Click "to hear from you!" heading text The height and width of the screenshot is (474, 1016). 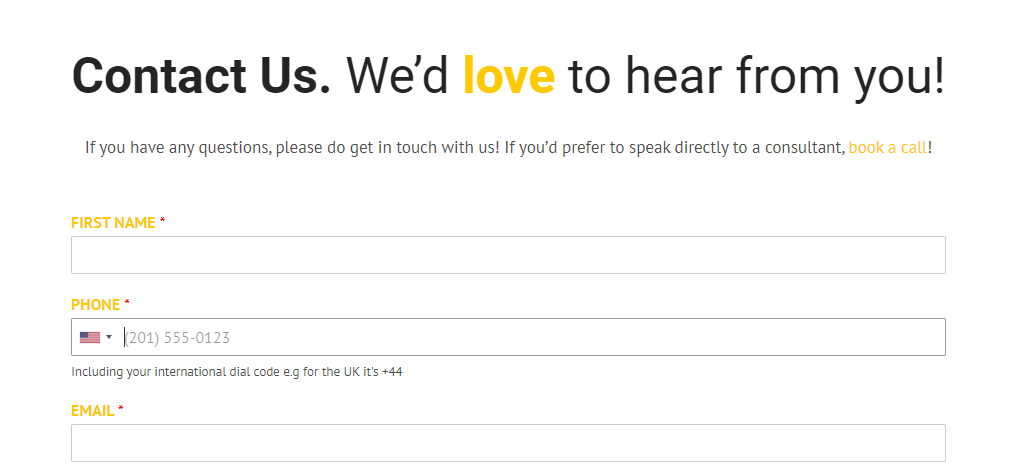(756, 77)
